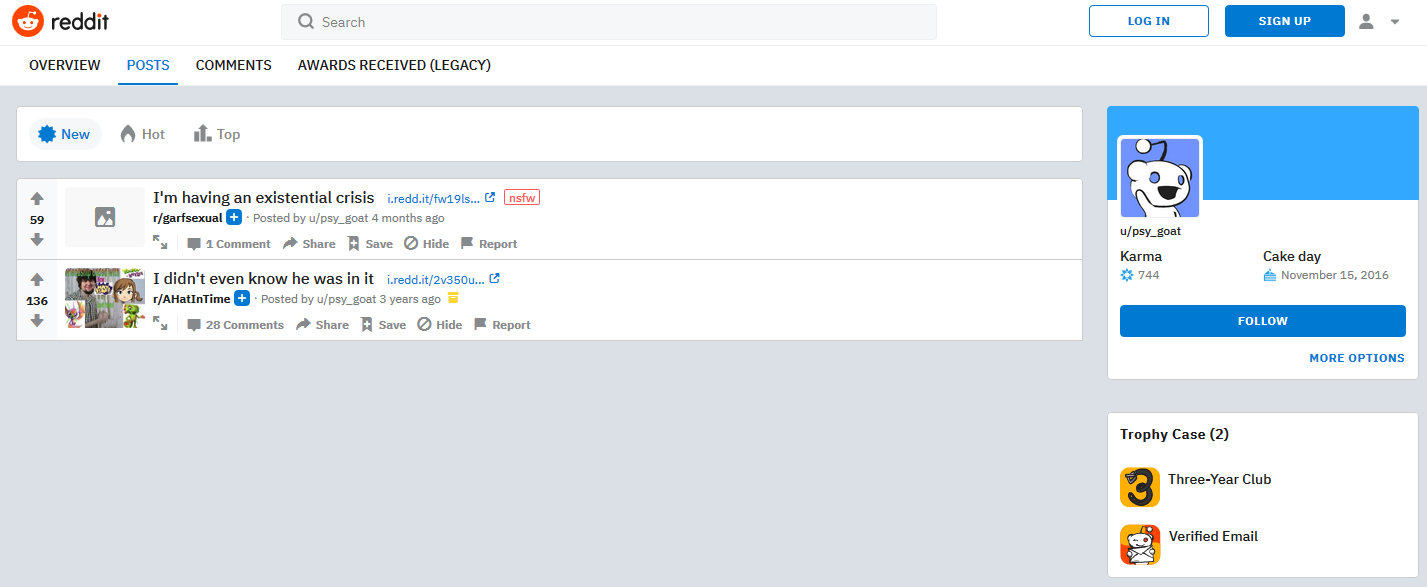Click u/psy_goat author on the AHatInTime post
This screenshot has height=587, width=1427.
pos(346,299)
